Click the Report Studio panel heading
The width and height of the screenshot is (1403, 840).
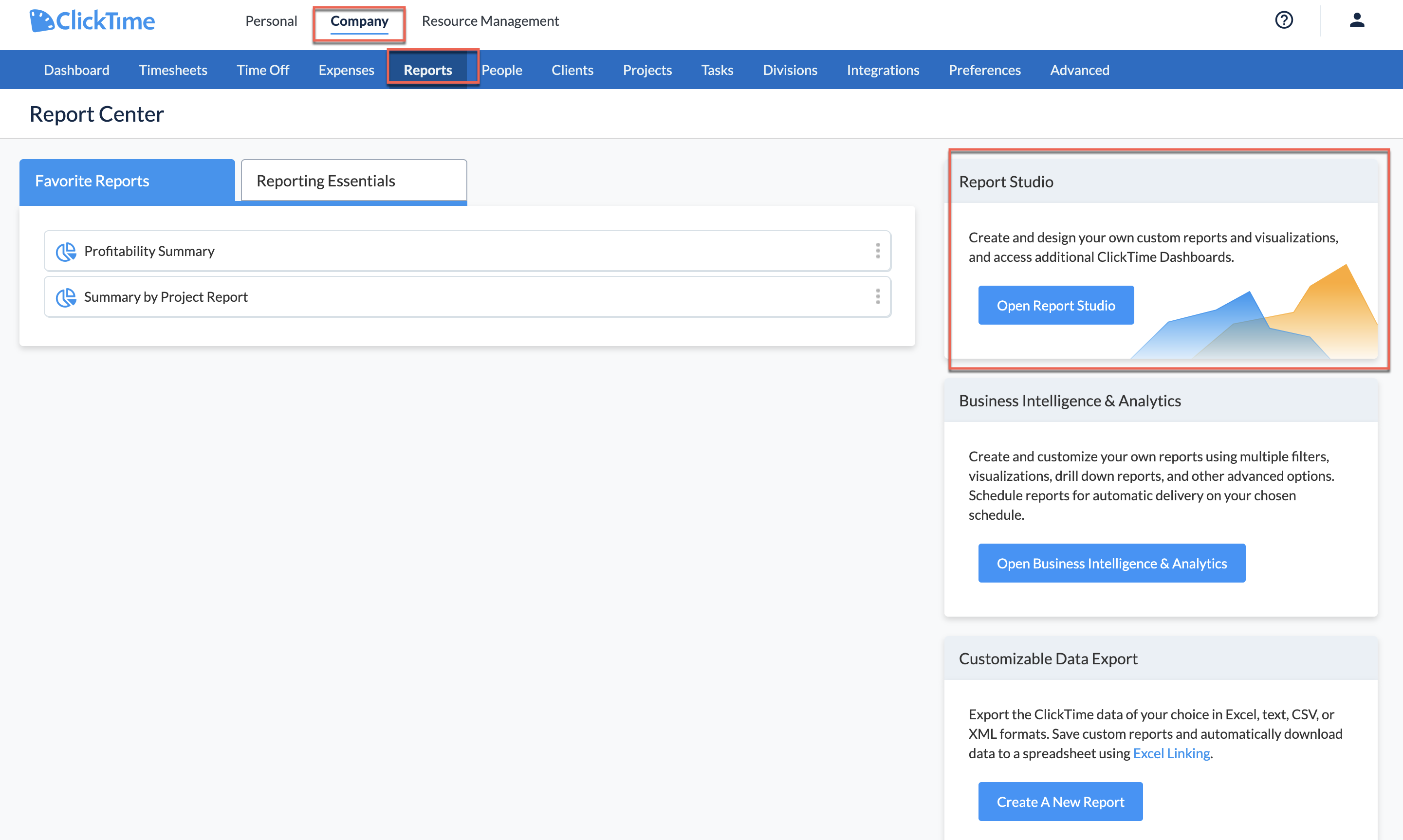1006,182
